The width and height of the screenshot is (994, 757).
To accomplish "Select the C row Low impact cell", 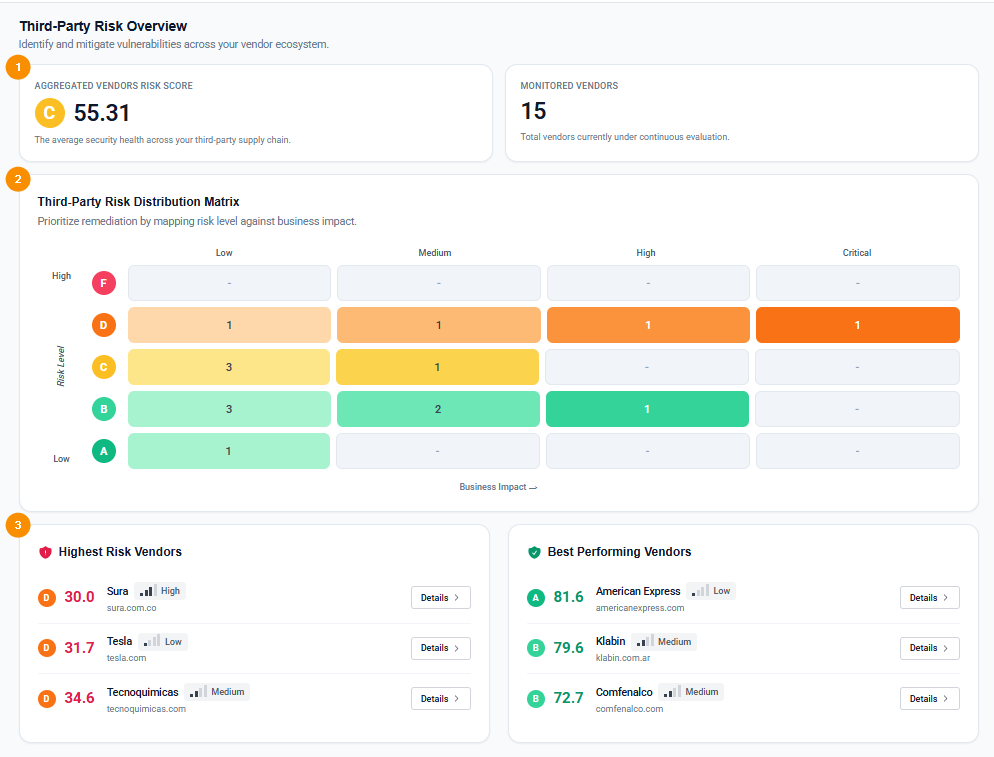I will 228,367.
